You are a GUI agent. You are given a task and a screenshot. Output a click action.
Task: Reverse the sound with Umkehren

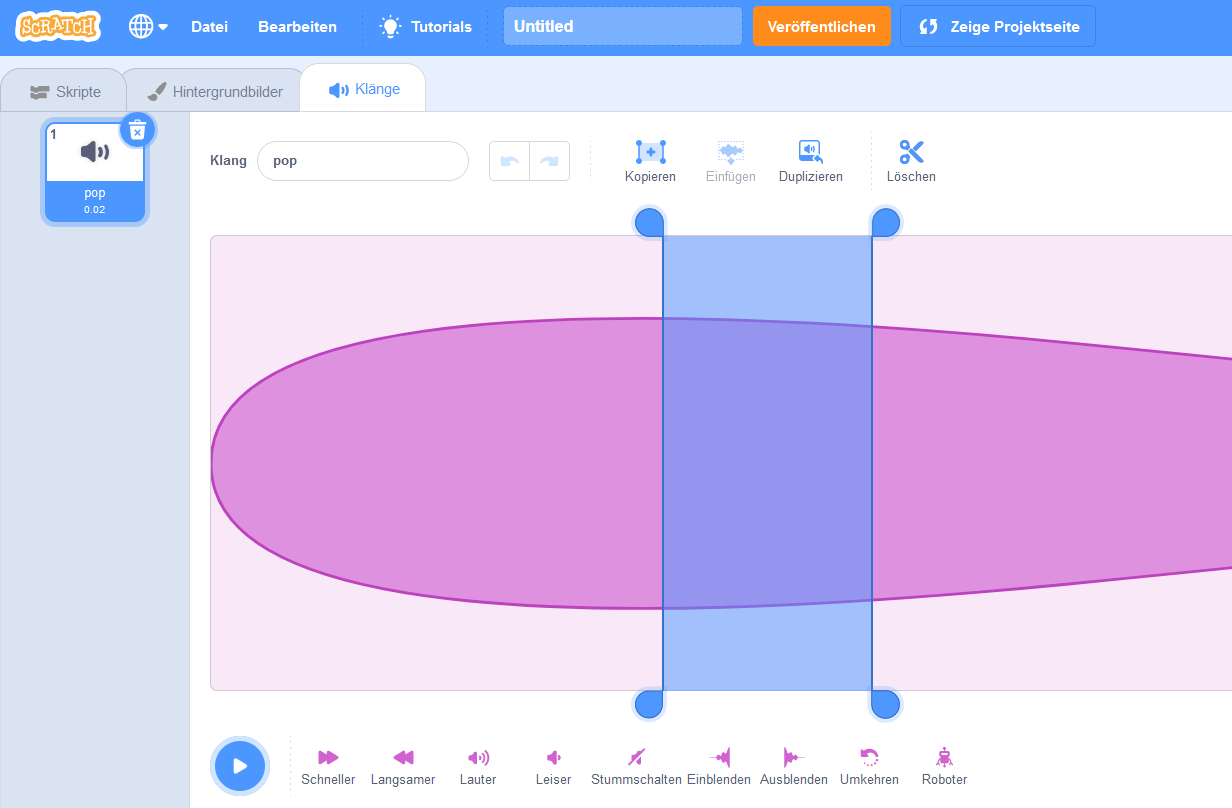pos(869,758)
